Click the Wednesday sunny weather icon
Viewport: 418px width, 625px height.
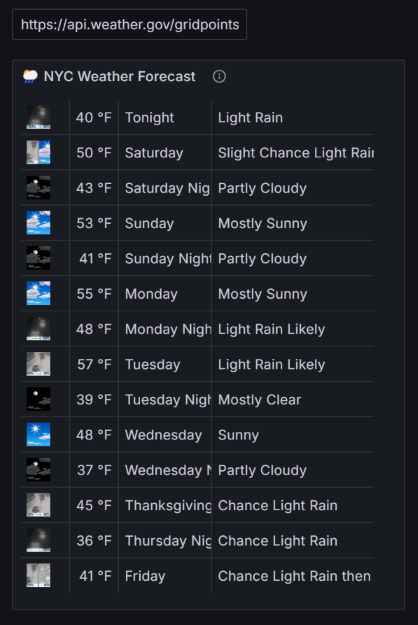[x=38, y=434]
